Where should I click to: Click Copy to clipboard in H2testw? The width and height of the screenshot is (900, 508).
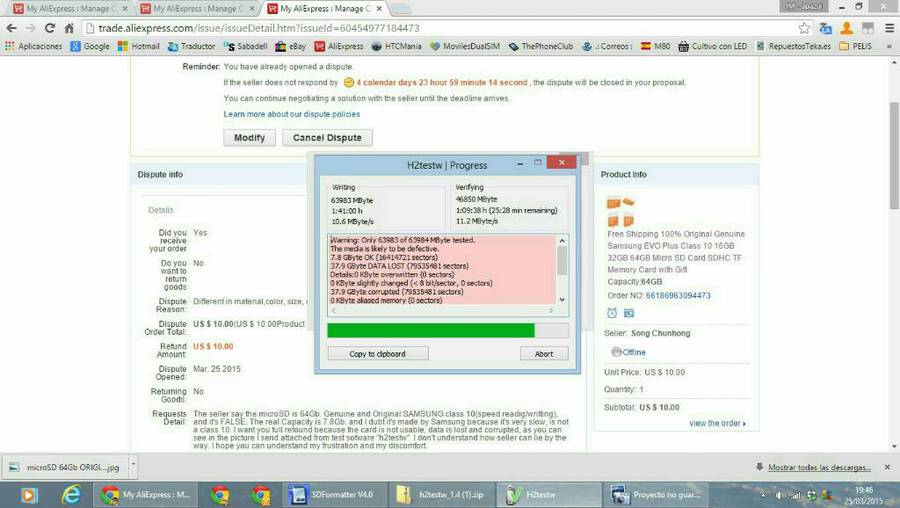[378, 354]
